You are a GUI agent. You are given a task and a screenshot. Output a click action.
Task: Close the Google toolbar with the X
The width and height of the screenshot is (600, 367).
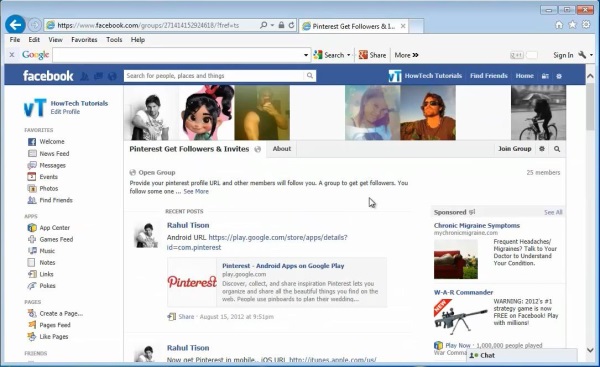(x=11, y=55)
